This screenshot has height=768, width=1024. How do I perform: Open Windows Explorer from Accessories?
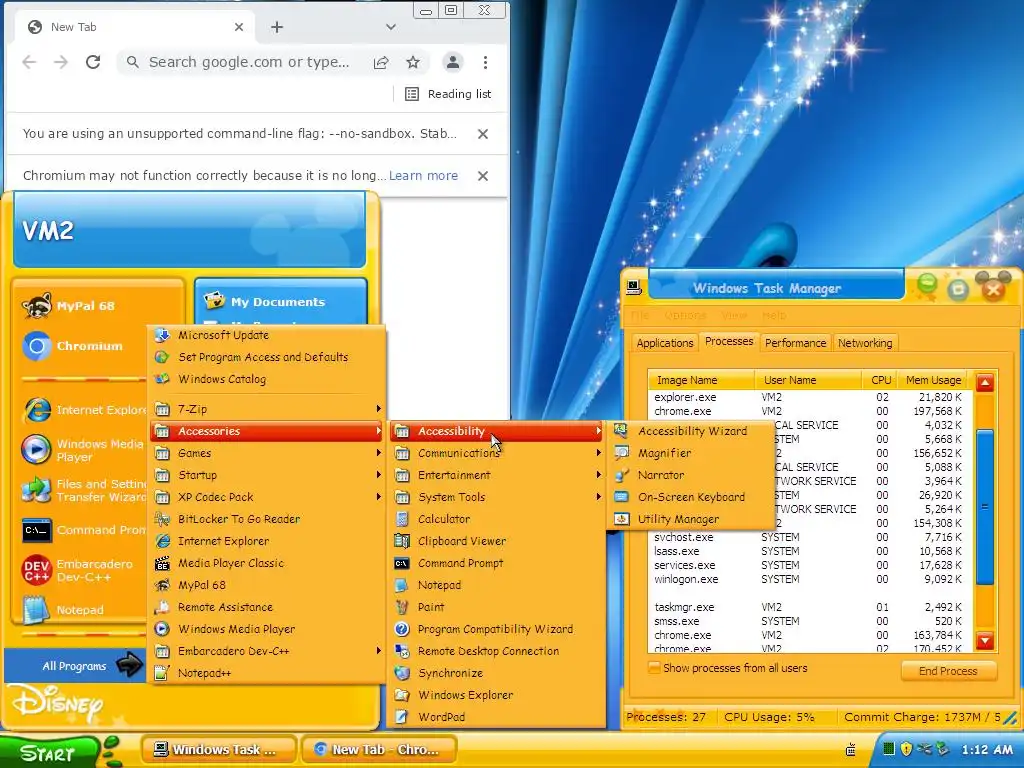[497, 695]
